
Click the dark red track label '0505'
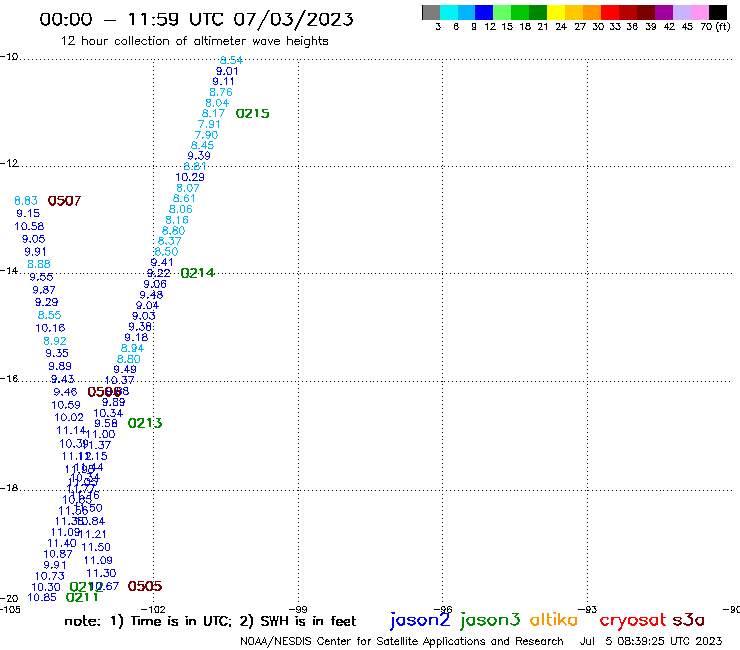click(x=145, y=586)
